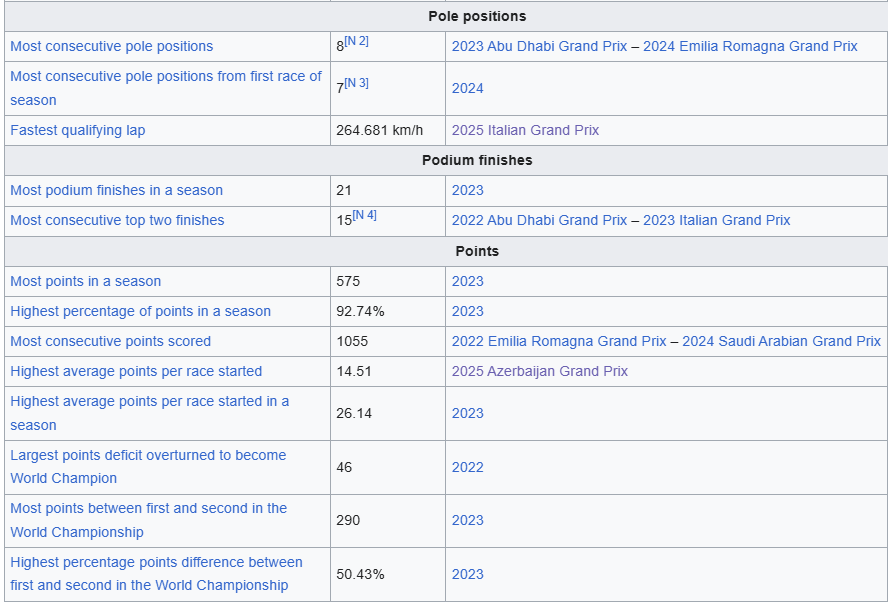Open 'Highest average points per race started' link
This screenshot has width=888, height=602.
pyautogui.click(x=136, y=372)
